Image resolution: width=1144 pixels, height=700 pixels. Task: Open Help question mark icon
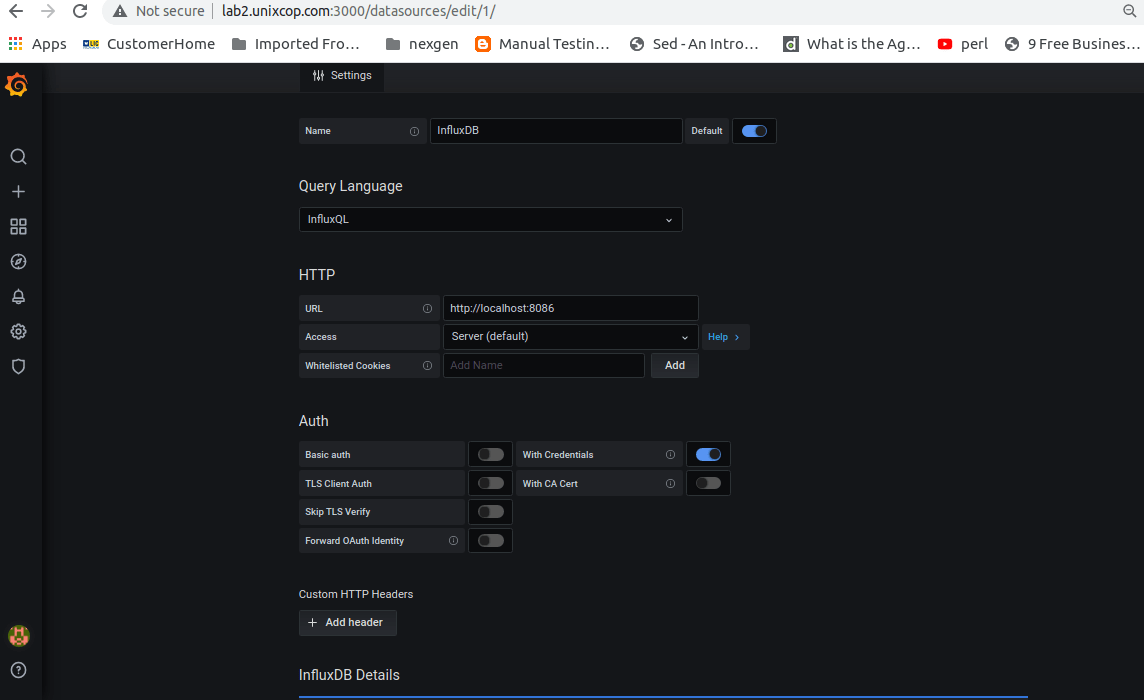(18, 670)
